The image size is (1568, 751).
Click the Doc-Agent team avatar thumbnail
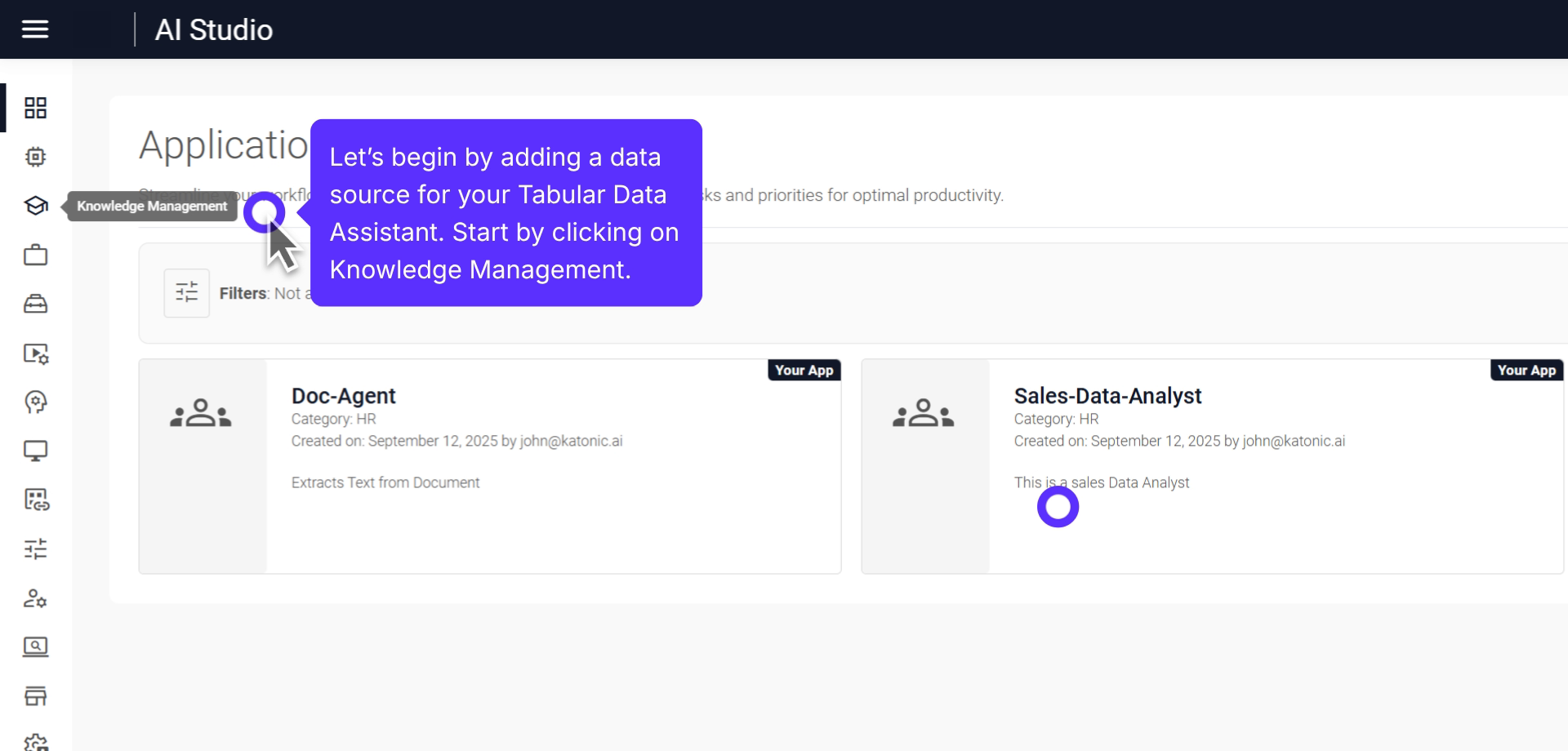pyautogui.click(x=202, y=414)
